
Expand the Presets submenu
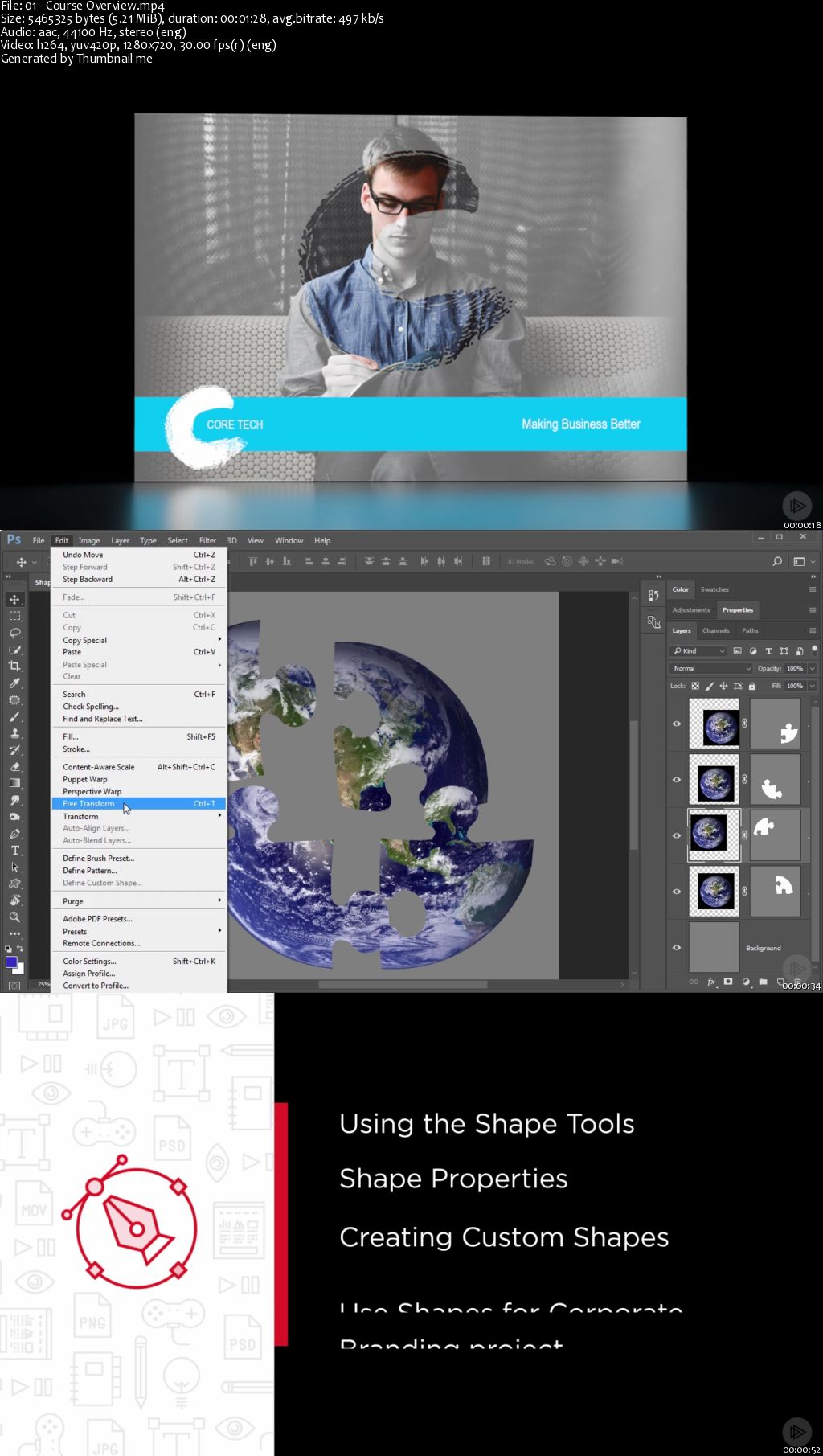(138, 931)
